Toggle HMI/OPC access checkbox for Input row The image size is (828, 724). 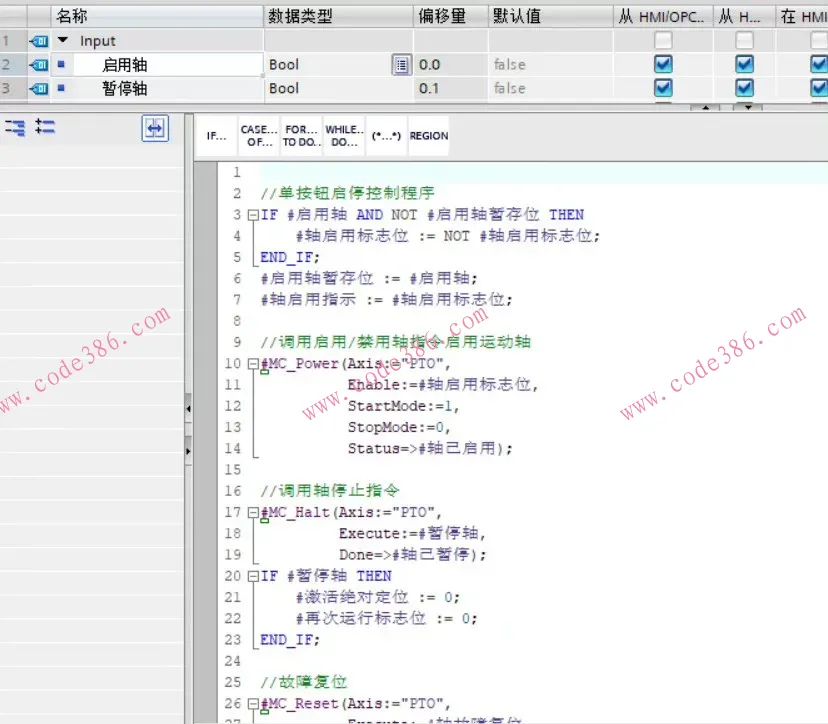point(663,40)
